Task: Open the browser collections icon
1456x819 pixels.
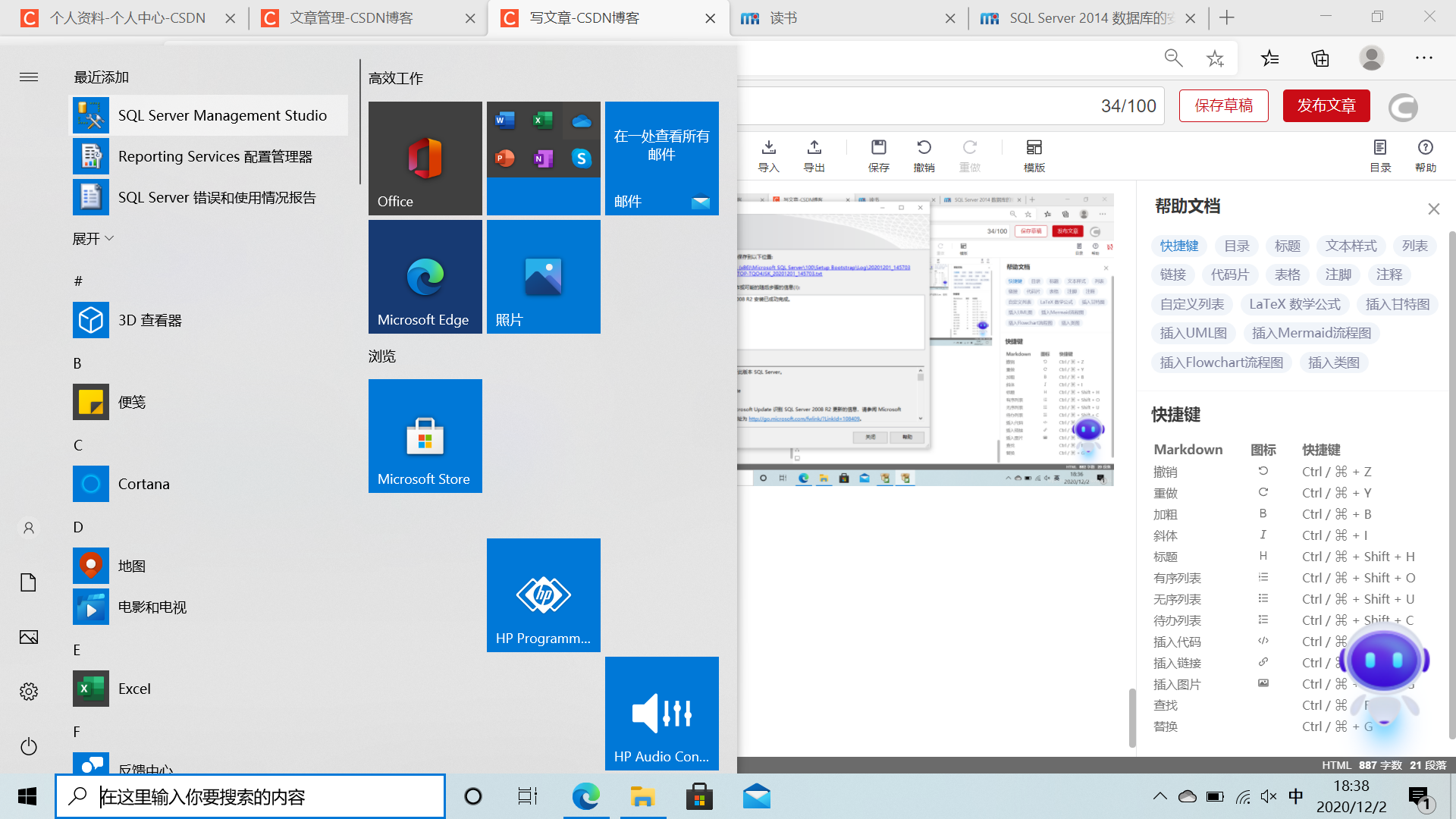Action: 1320,58
